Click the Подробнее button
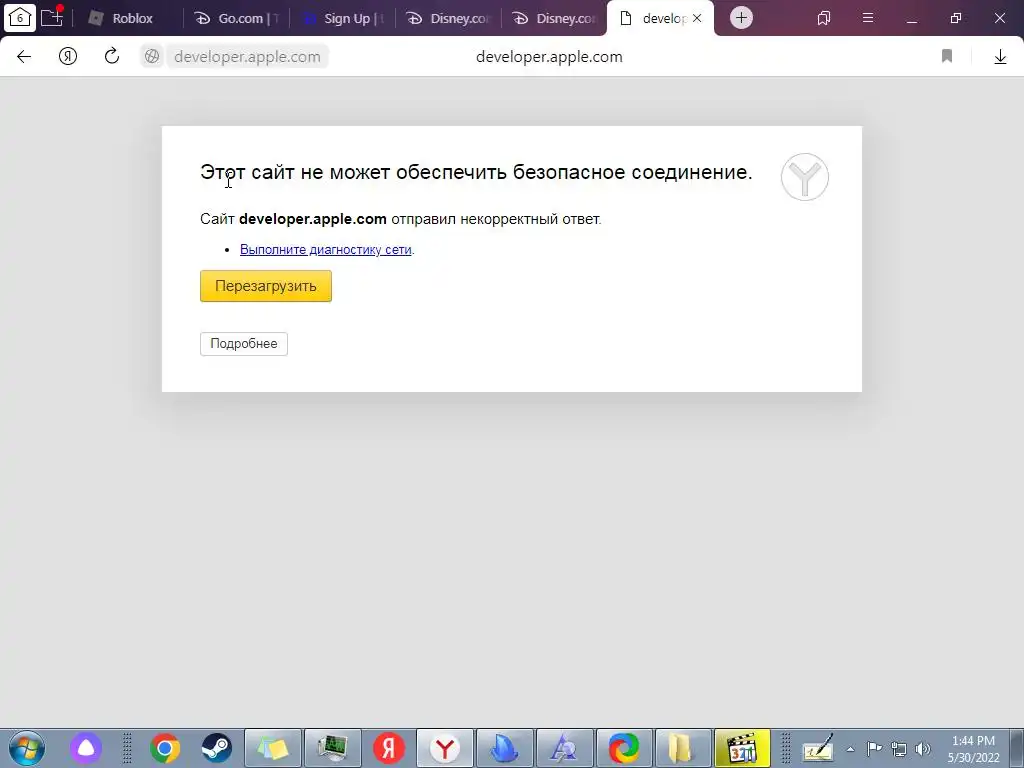The width and height of the screenshot is (1024, 768). [244, 344]
